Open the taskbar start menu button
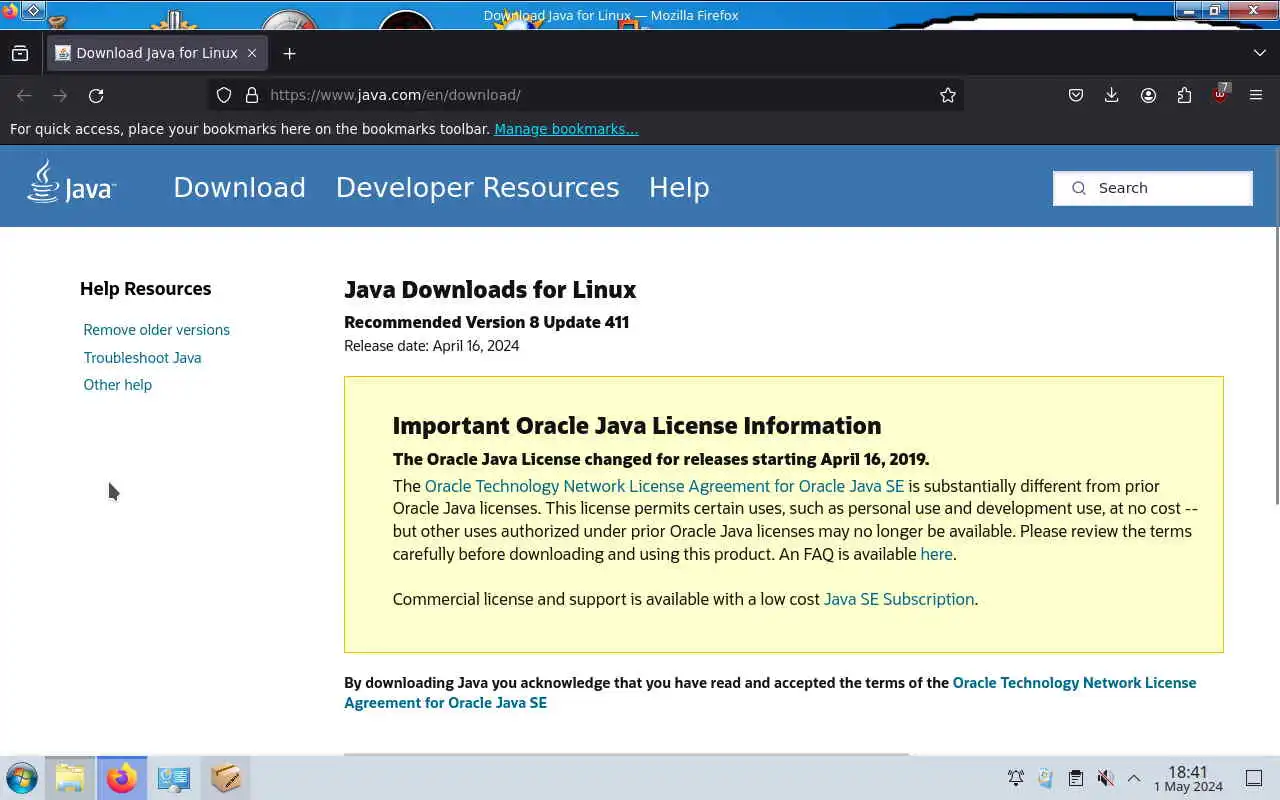 [21, 778]
